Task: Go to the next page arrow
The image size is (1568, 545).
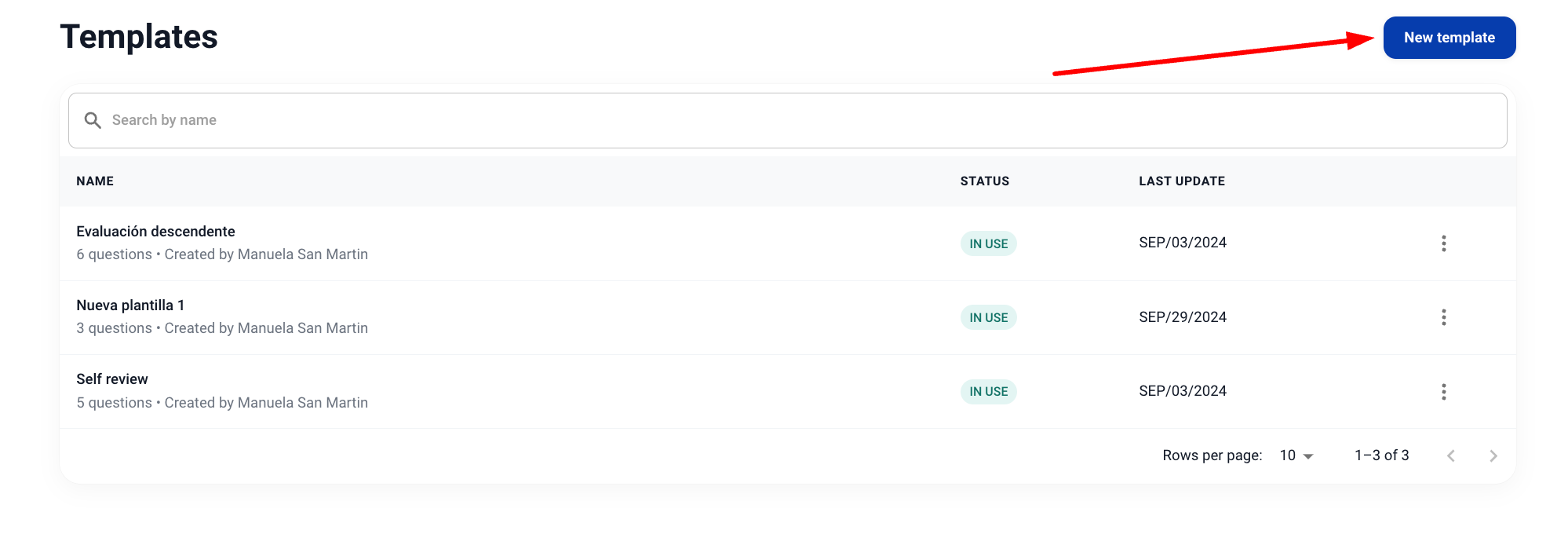Action: point(1493,455)
